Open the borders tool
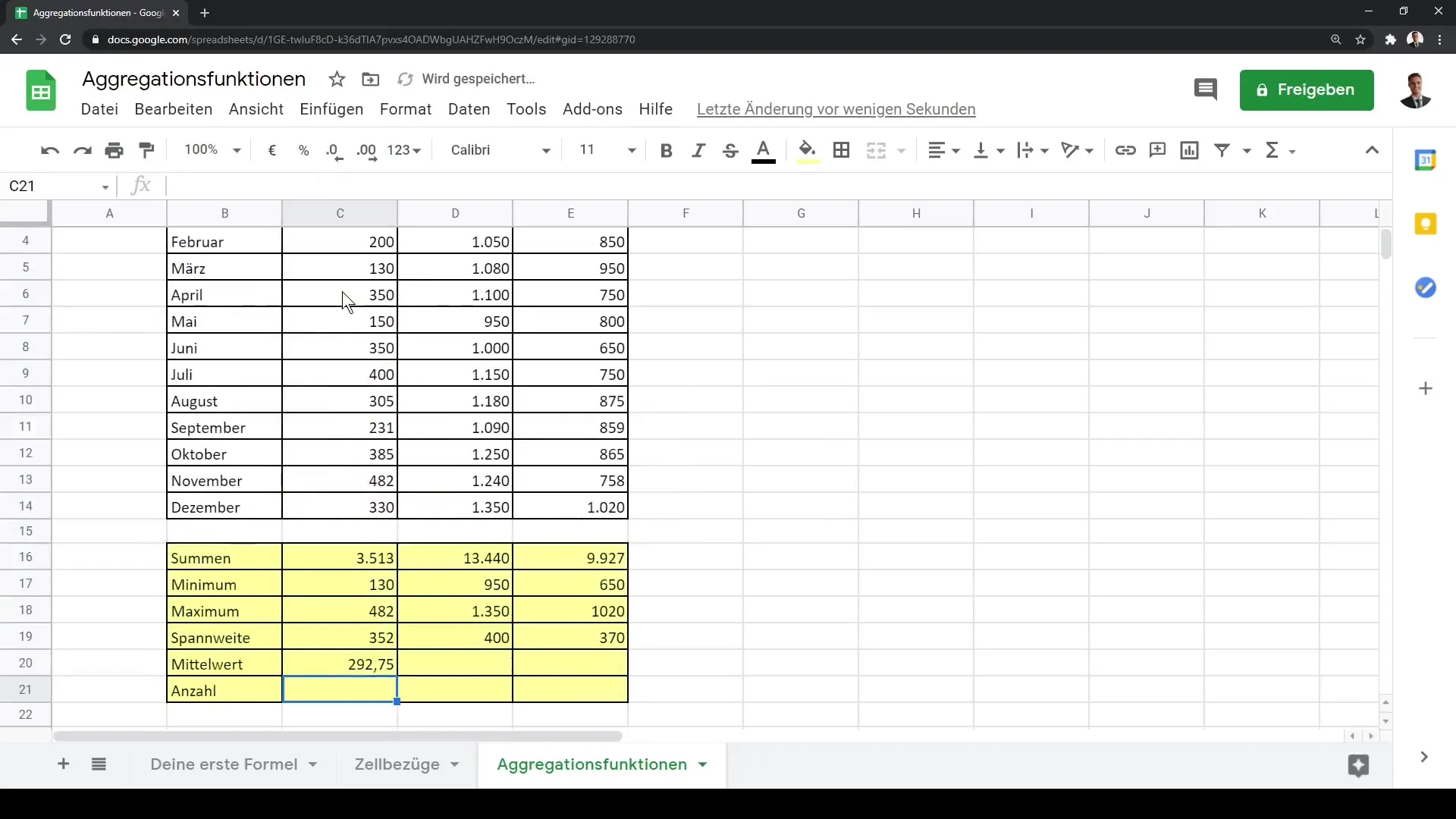Screen dimensions: 1456x819 [841, 150]
